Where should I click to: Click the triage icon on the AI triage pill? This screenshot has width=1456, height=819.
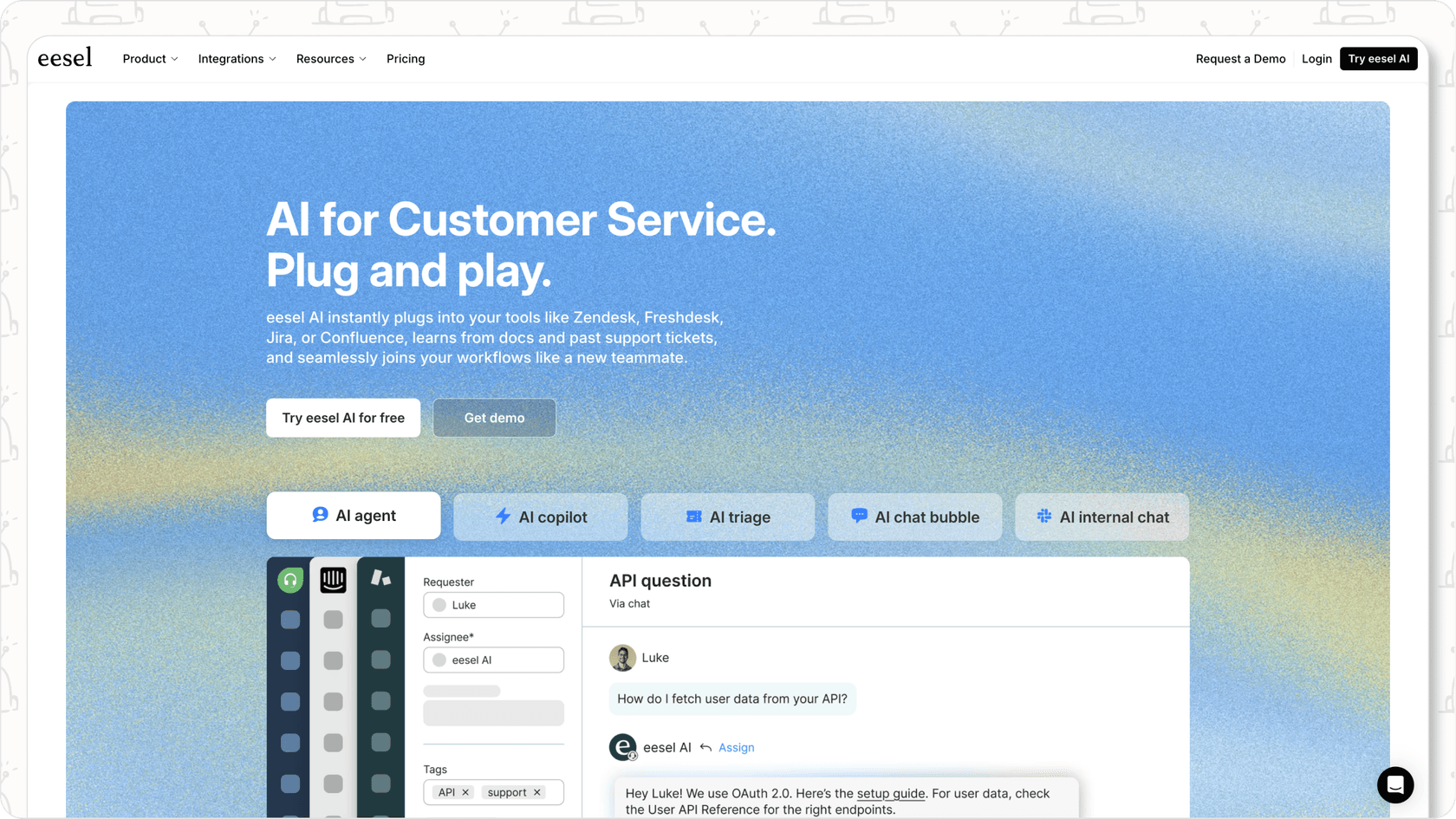point(693,517)
